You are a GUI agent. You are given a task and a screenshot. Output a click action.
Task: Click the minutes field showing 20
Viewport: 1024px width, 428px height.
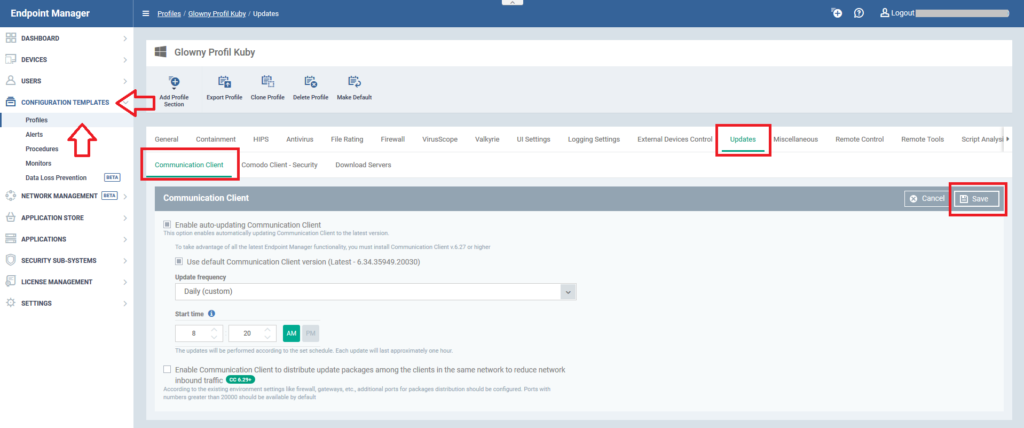247,333
